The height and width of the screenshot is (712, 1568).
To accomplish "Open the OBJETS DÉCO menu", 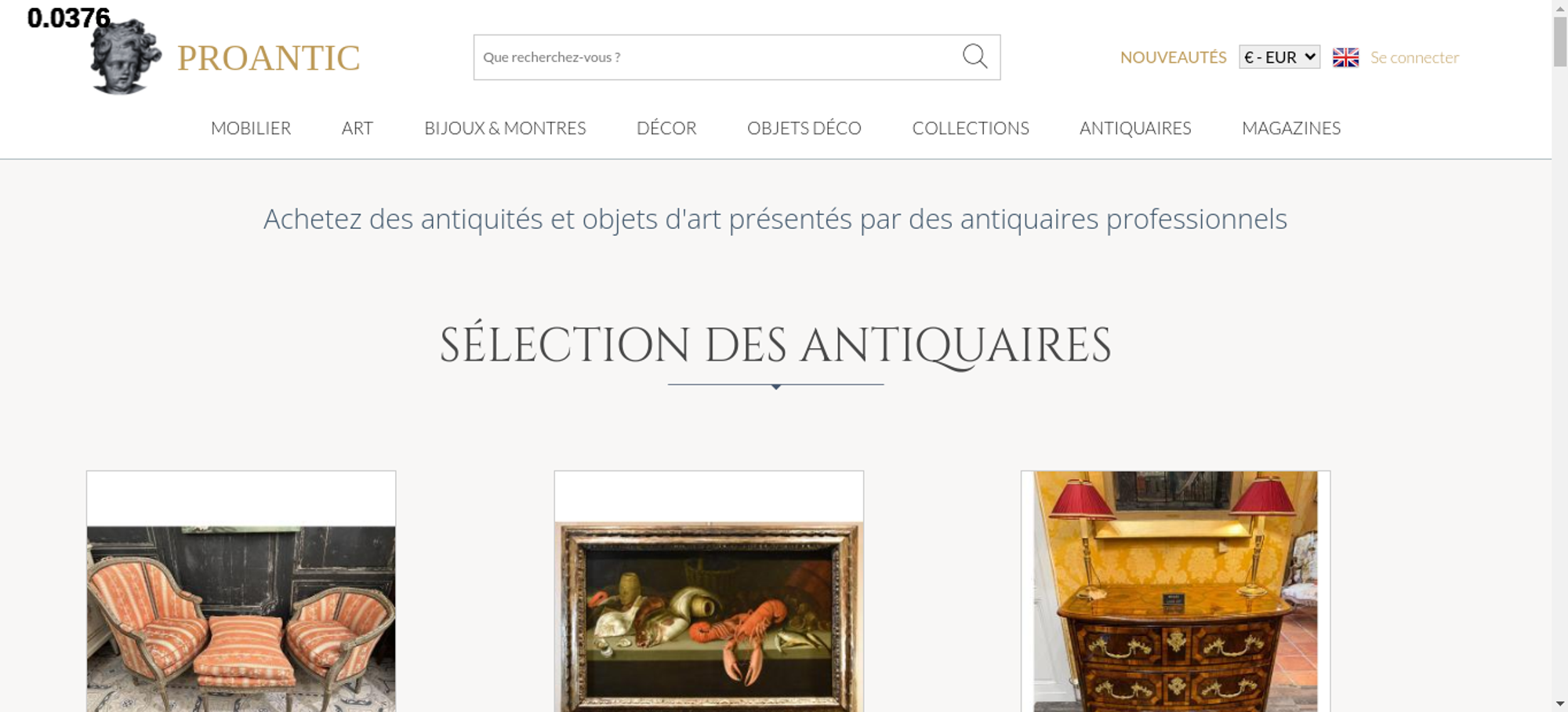I will 804,128.
